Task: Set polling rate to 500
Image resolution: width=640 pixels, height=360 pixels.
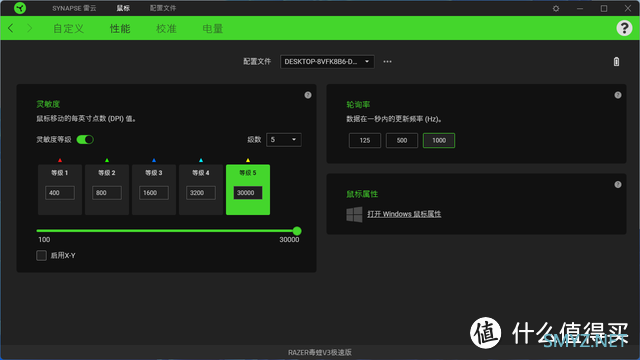Action: pyautogui.click(x=402, y=140)
